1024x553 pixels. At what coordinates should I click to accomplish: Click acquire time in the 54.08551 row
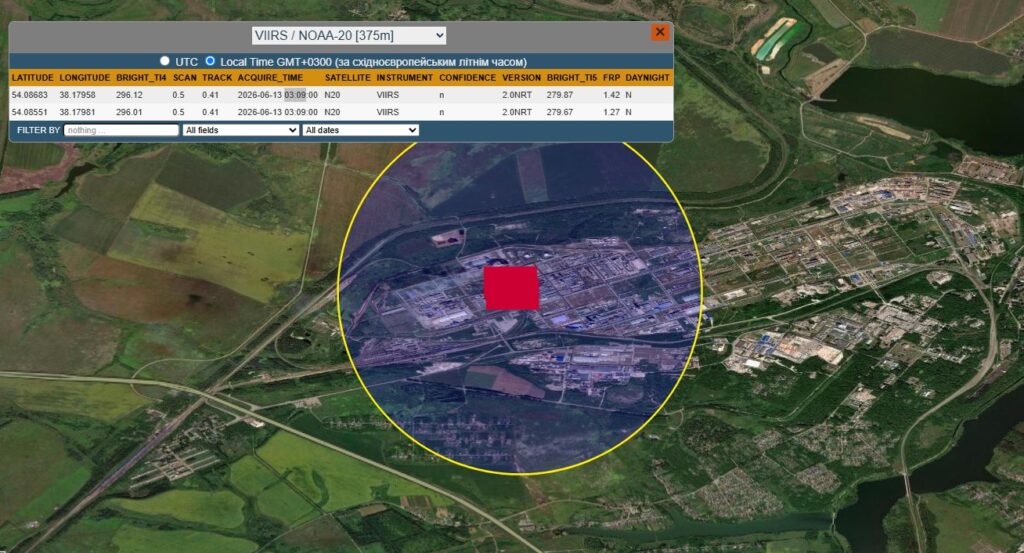(x=278, y=112)
